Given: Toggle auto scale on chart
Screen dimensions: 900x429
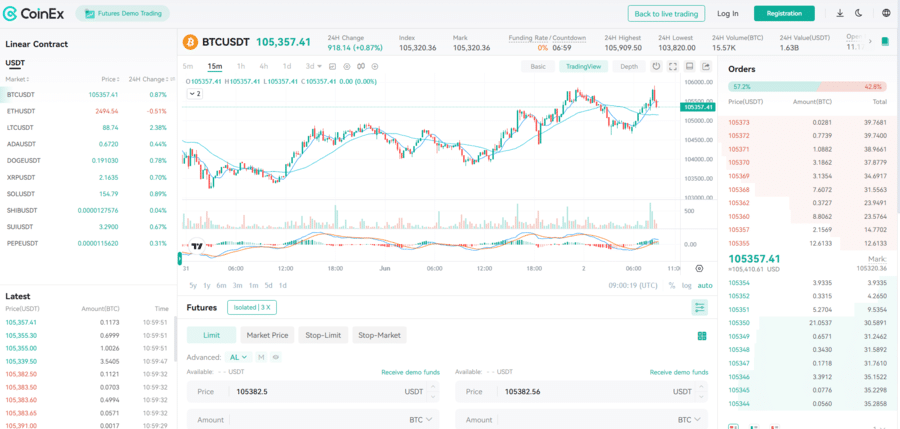Looking at the screenshot, I should coord(705,285).
